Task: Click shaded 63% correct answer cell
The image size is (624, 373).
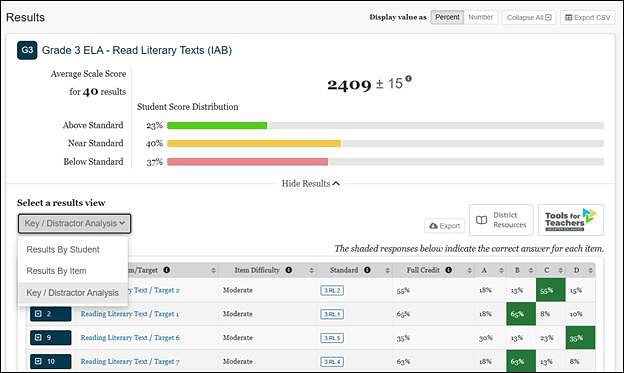Action: tap(521, 361)
